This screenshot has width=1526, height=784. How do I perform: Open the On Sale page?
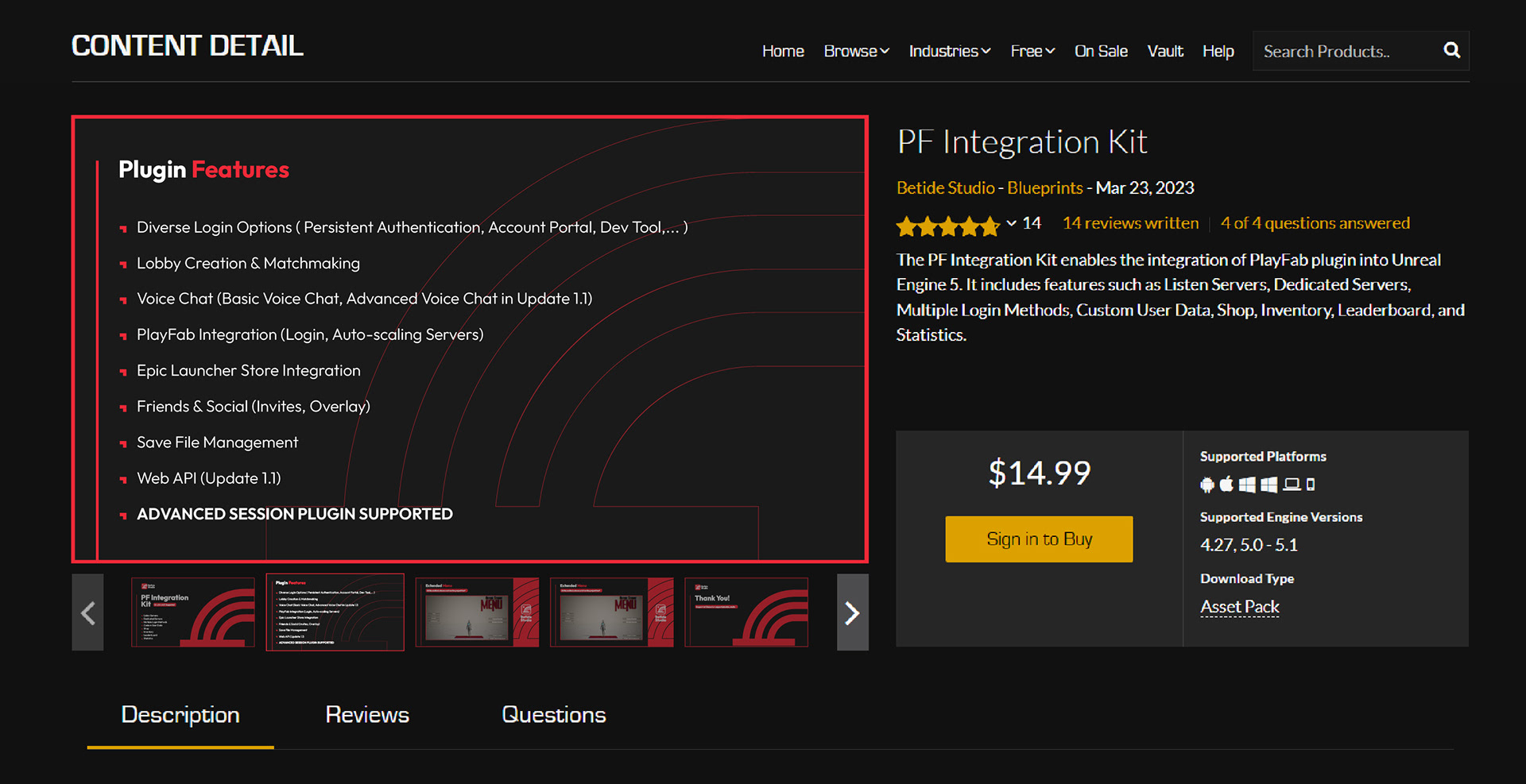pyautogui.click(x=1101, y=51)
